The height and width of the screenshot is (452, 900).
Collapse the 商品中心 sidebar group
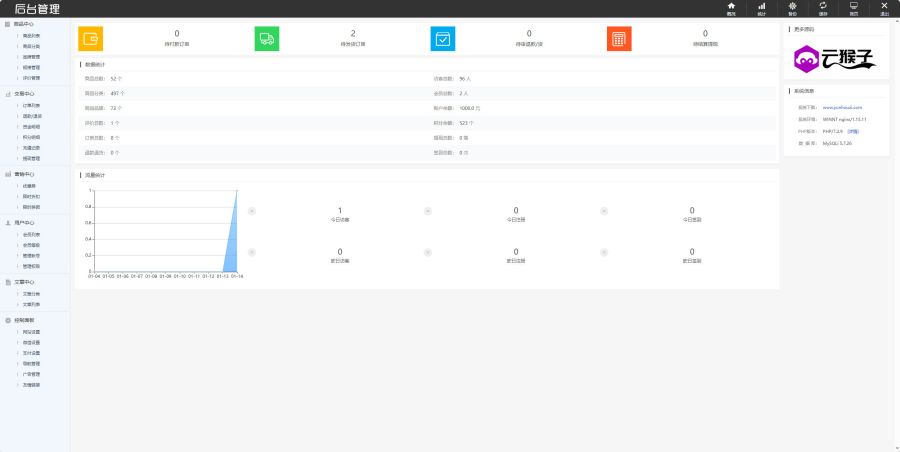tap(23, 23)
